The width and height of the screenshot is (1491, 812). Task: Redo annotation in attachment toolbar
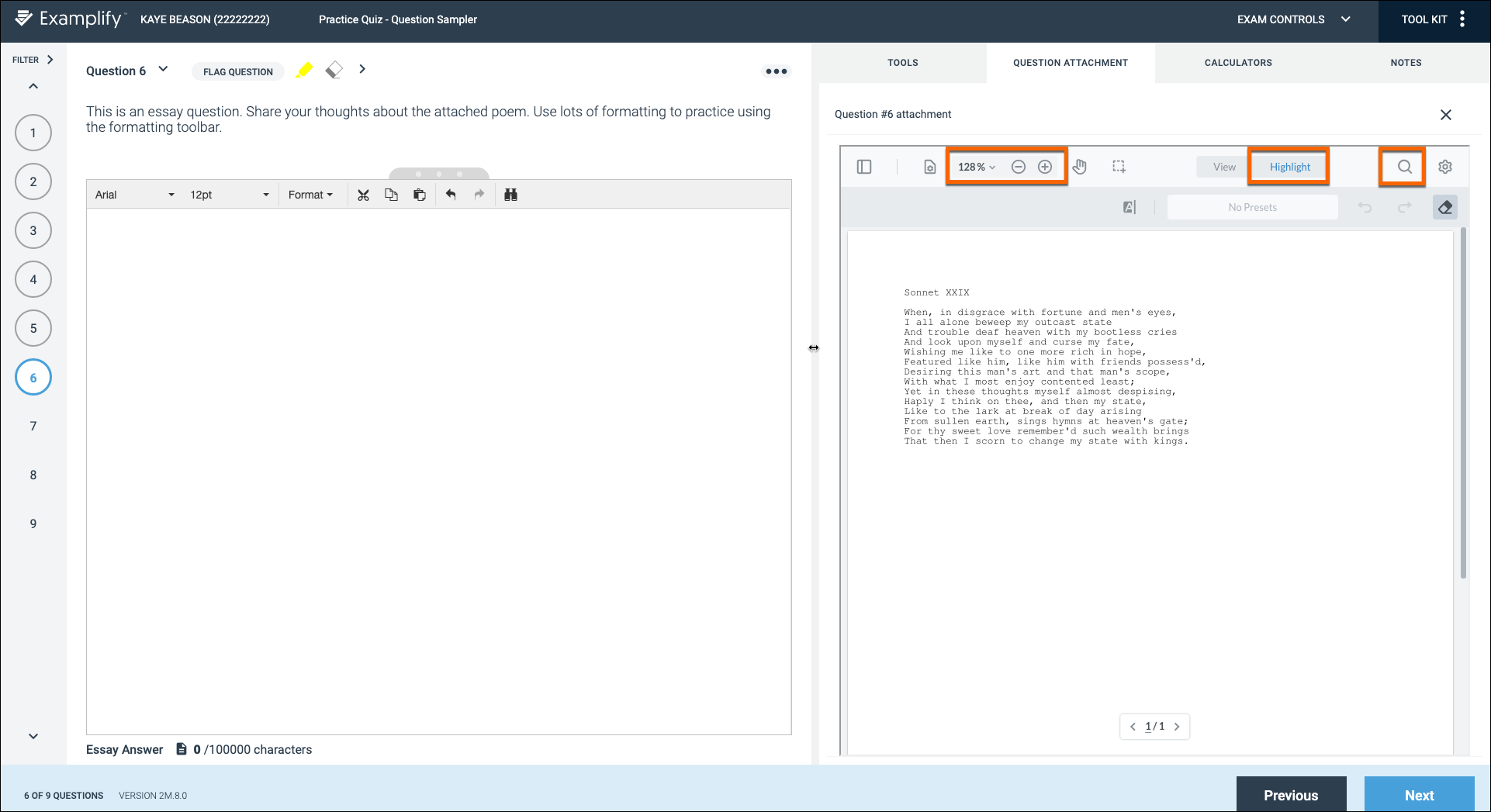[1405, 207]
